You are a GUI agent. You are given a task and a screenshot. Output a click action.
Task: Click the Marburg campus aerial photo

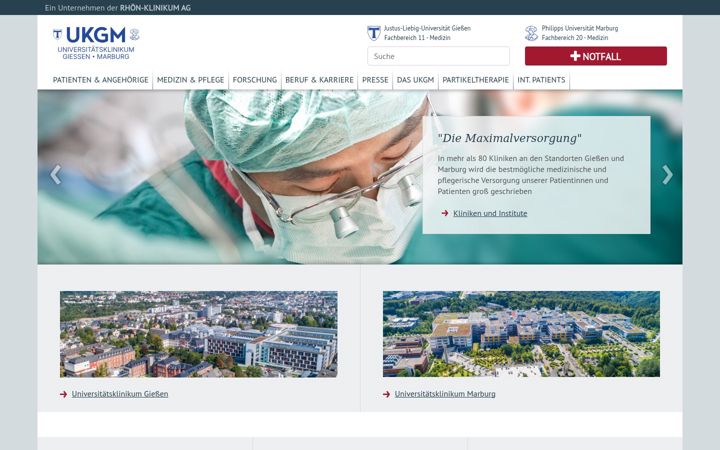tap(522, 334)
